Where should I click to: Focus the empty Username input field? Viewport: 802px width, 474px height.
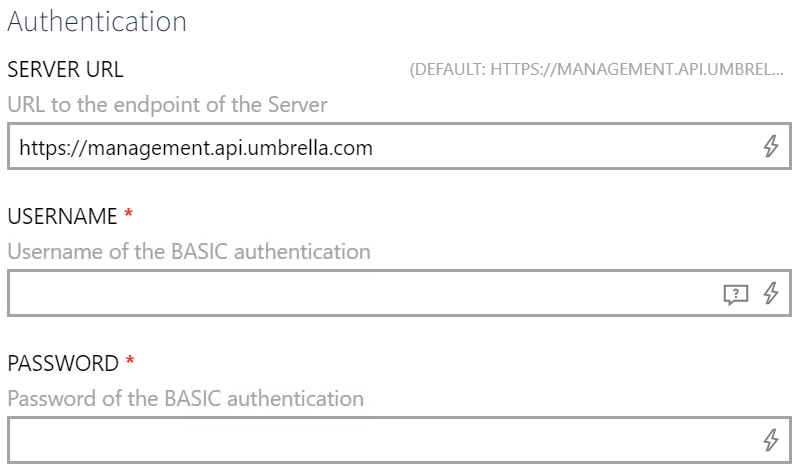tap(360, 293)
